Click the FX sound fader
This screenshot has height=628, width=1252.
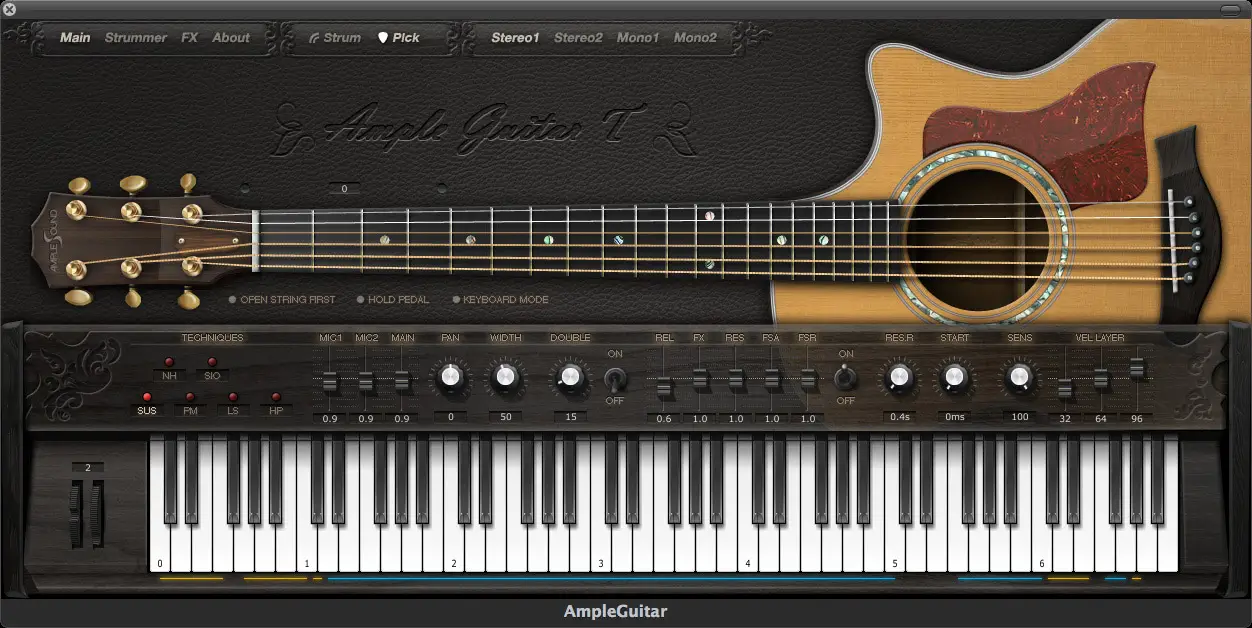(x=700, y=380)
